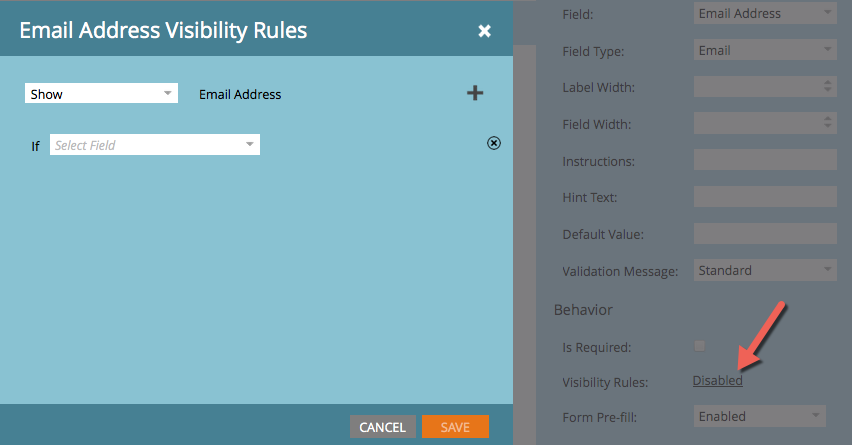
Task: Click the Instructions text field
Action: tap(764, 160)
